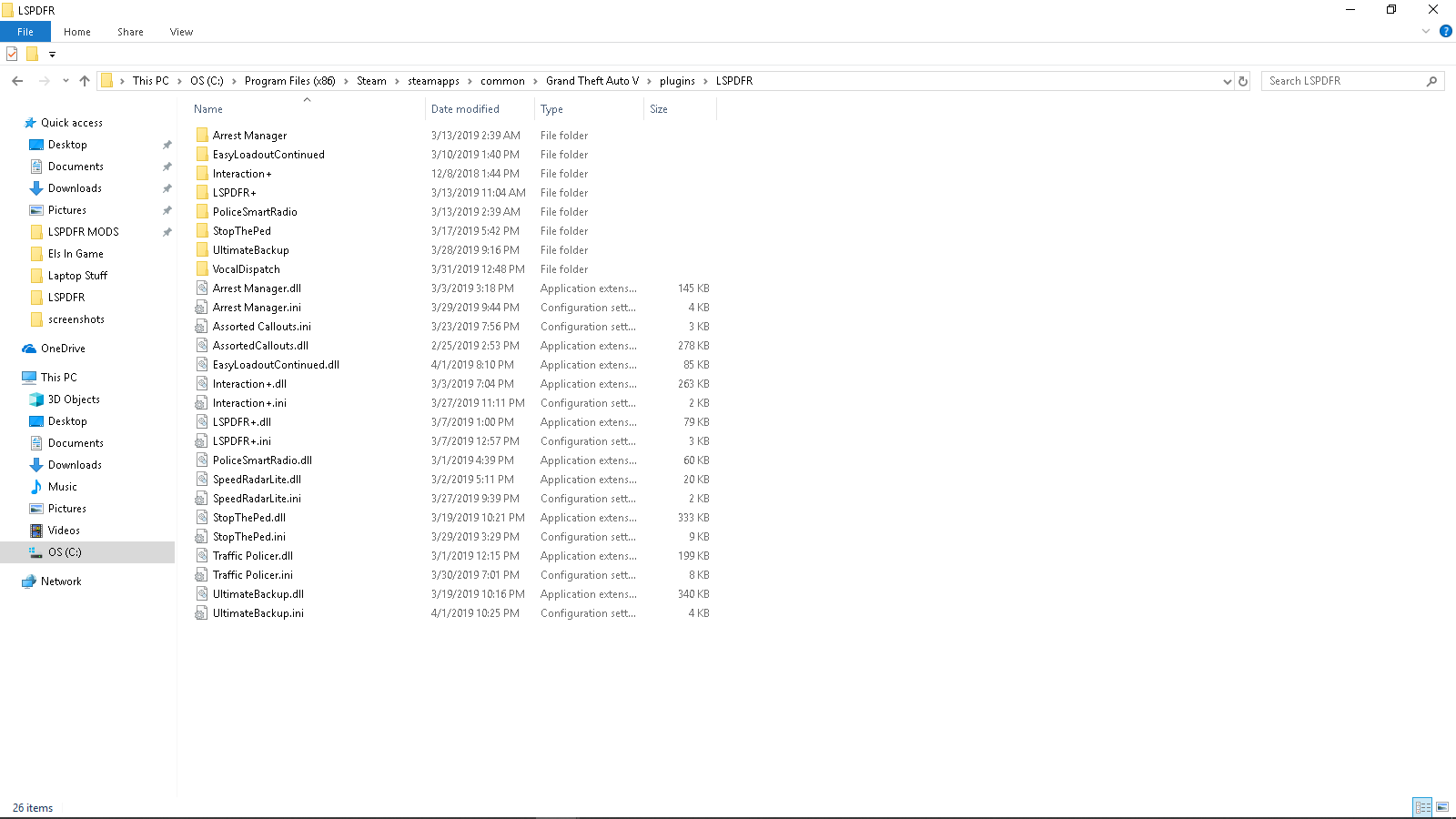The height and width of the screenshot is (819, 1456).
Task: Click the search magnifier icon
Action: click(1431, 81)
